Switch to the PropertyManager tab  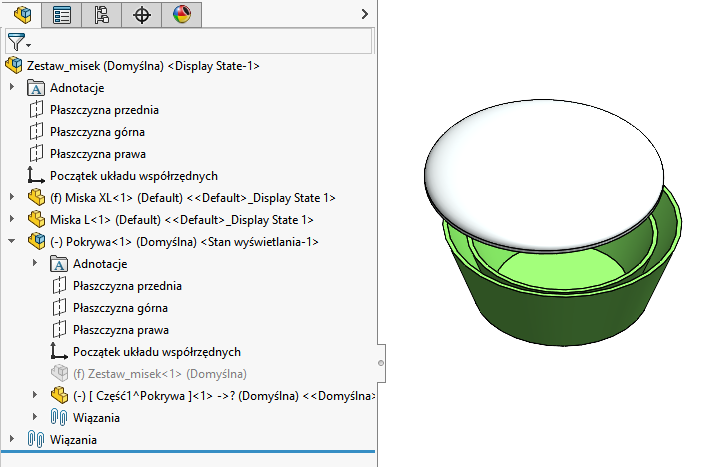click(x=62, y=14)
